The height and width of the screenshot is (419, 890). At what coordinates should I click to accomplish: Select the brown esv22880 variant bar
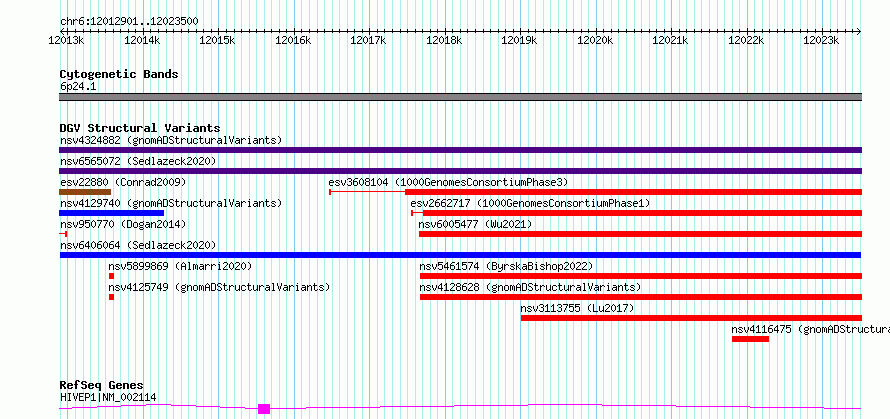click(85, 192)
